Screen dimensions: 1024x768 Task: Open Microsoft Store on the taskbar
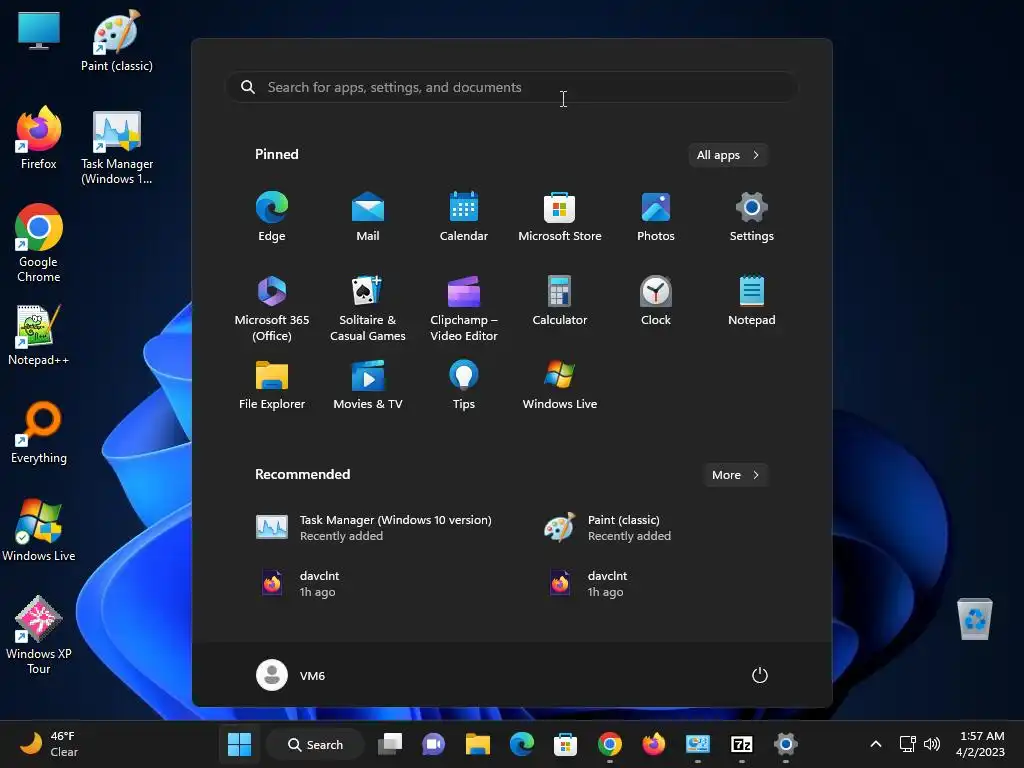(565, 744)
